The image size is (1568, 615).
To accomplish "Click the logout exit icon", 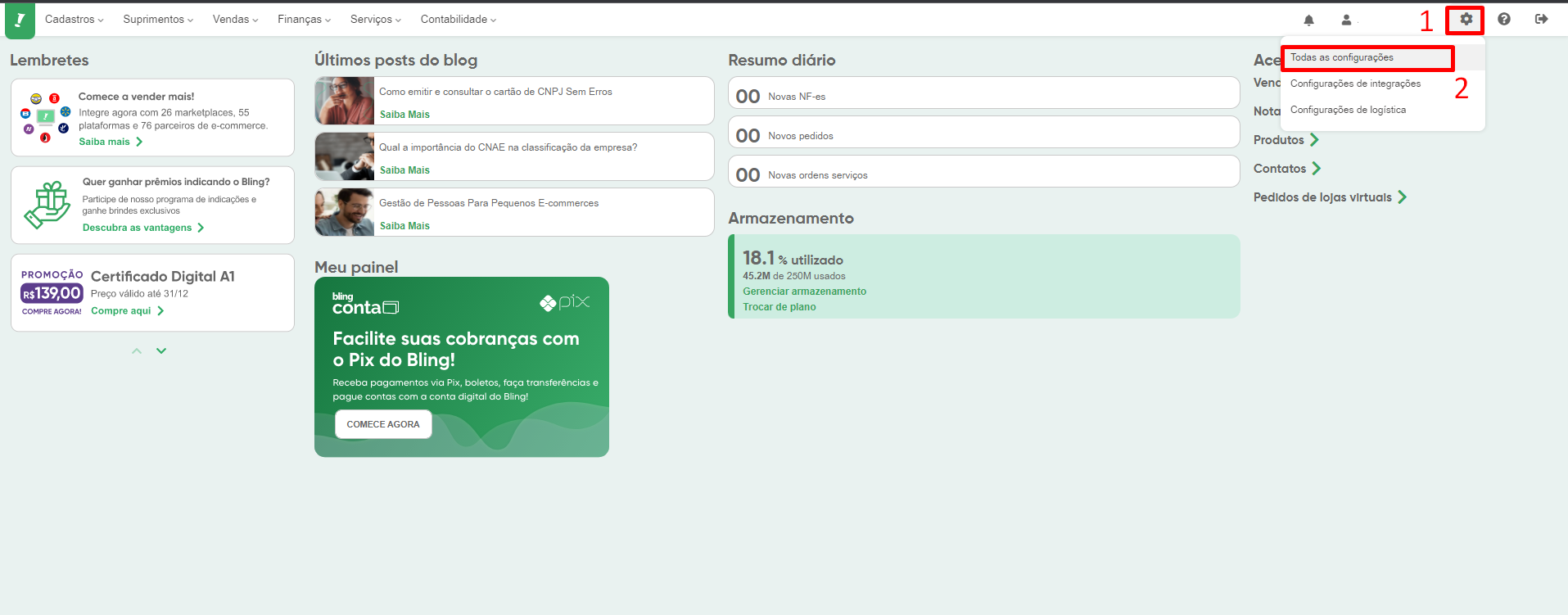I will (1542, 19).
